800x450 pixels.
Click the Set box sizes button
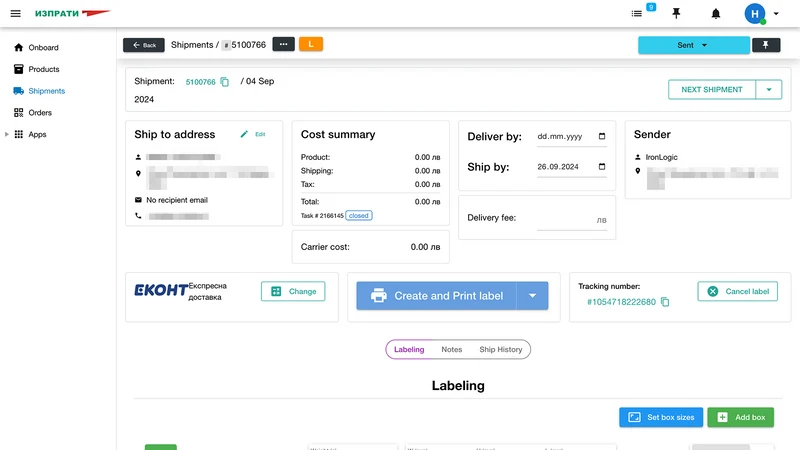[661, 417]
